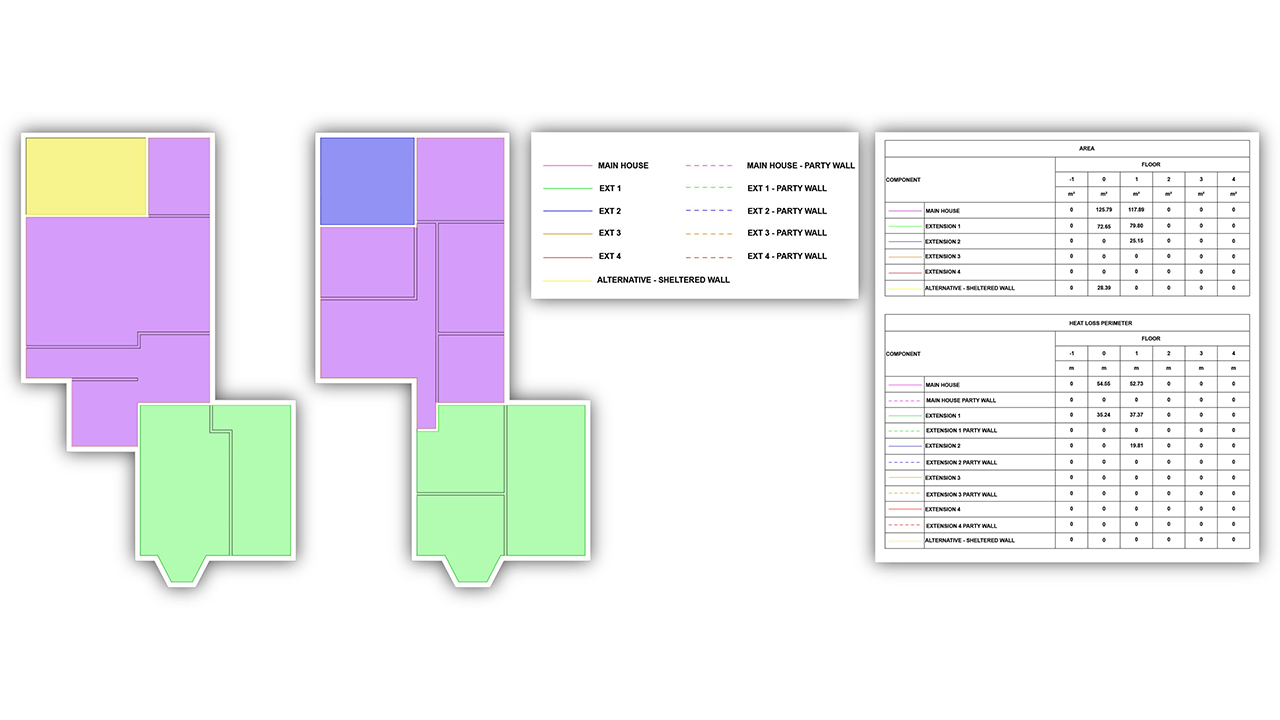This screenshot has height=720, width=1280.
Task: Click the 'EXT 4 - PARTY WALL' legend label
Action: pos(787,256)
